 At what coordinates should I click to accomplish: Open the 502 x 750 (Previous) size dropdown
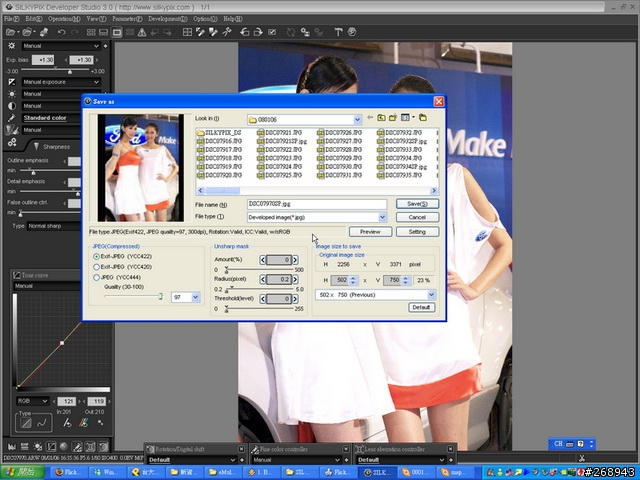pyautogui.click(x=431, y=295)
